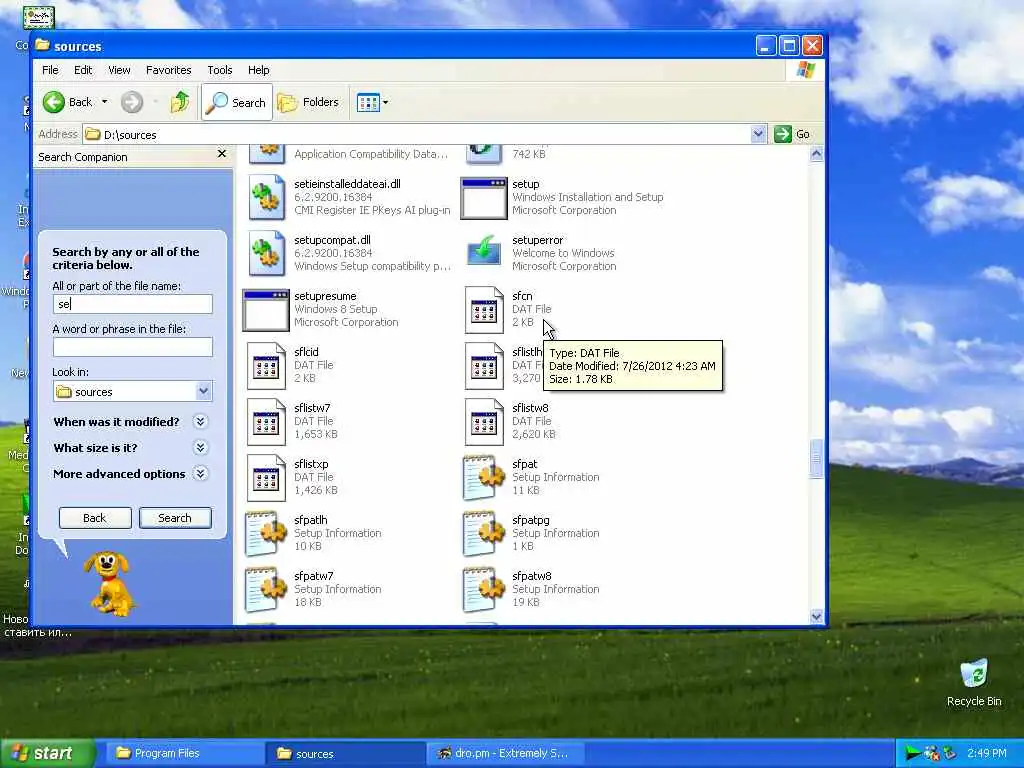
Task: Open the Tools menu
Action: [x=219, y=70]
